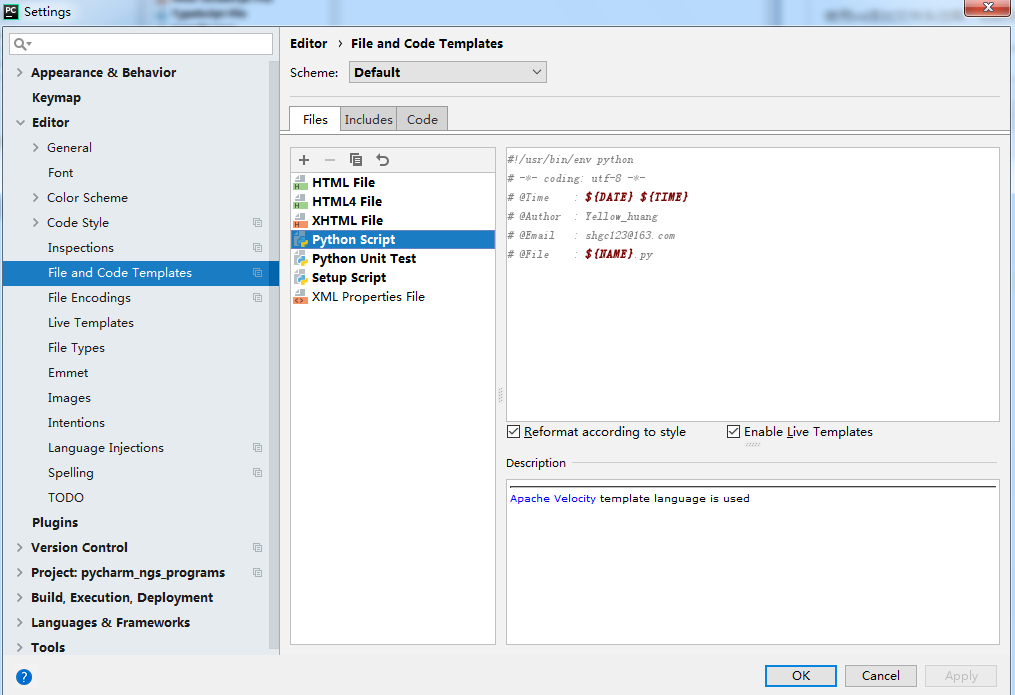Expand the Color Scheme node

click(x=36, y=197)
